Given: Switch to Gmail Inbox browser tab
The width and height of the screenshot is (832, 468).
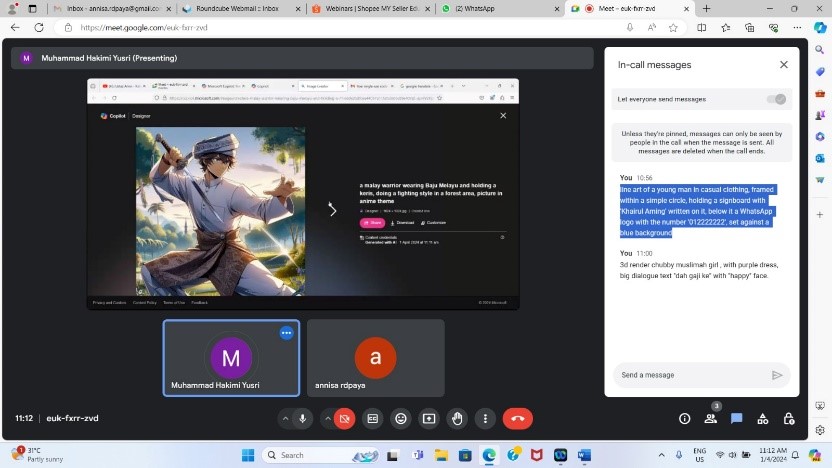Looking at the screenshot, I should (x=111, y=8).
